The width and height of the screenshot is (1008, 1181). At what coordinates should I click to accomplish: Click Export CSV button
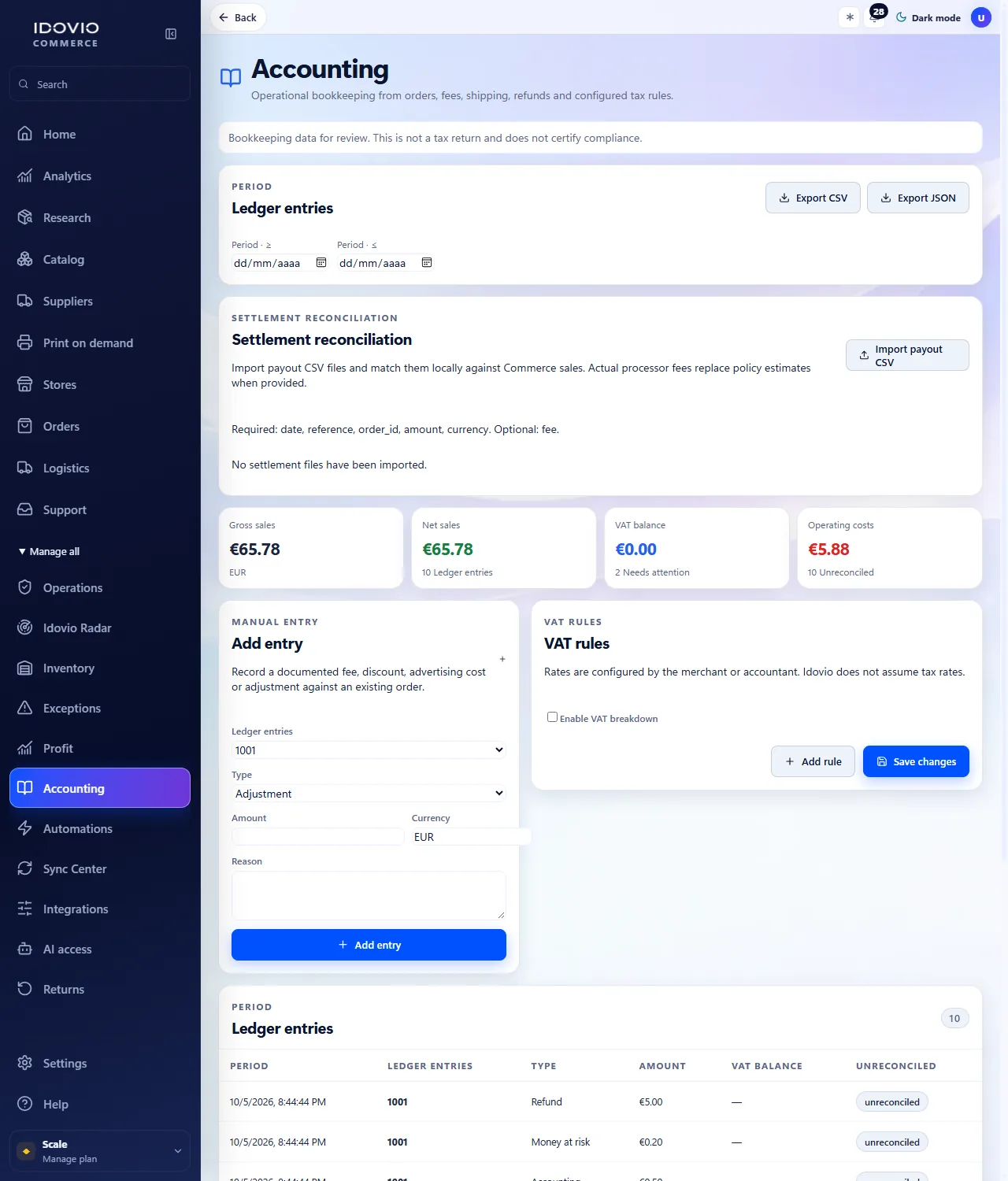click(813, 198)
